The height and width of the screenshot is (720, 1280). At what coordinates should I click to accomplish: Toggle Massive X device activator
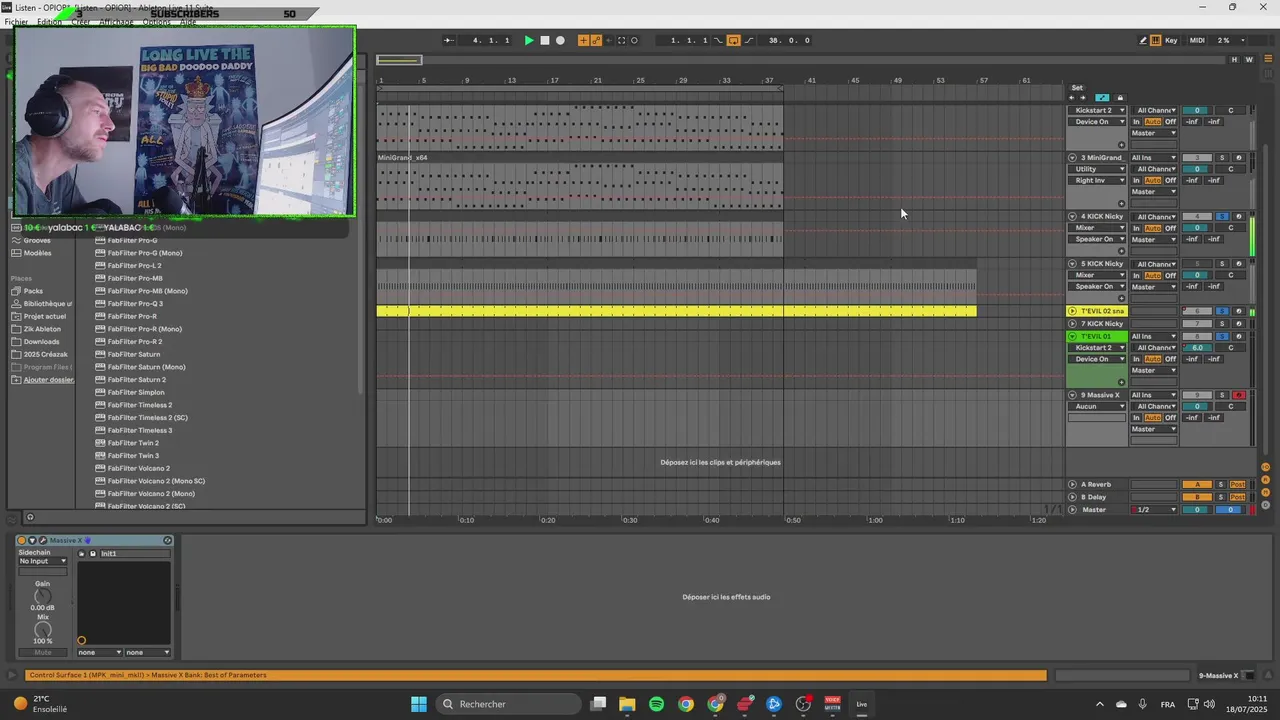click(22, 540)
